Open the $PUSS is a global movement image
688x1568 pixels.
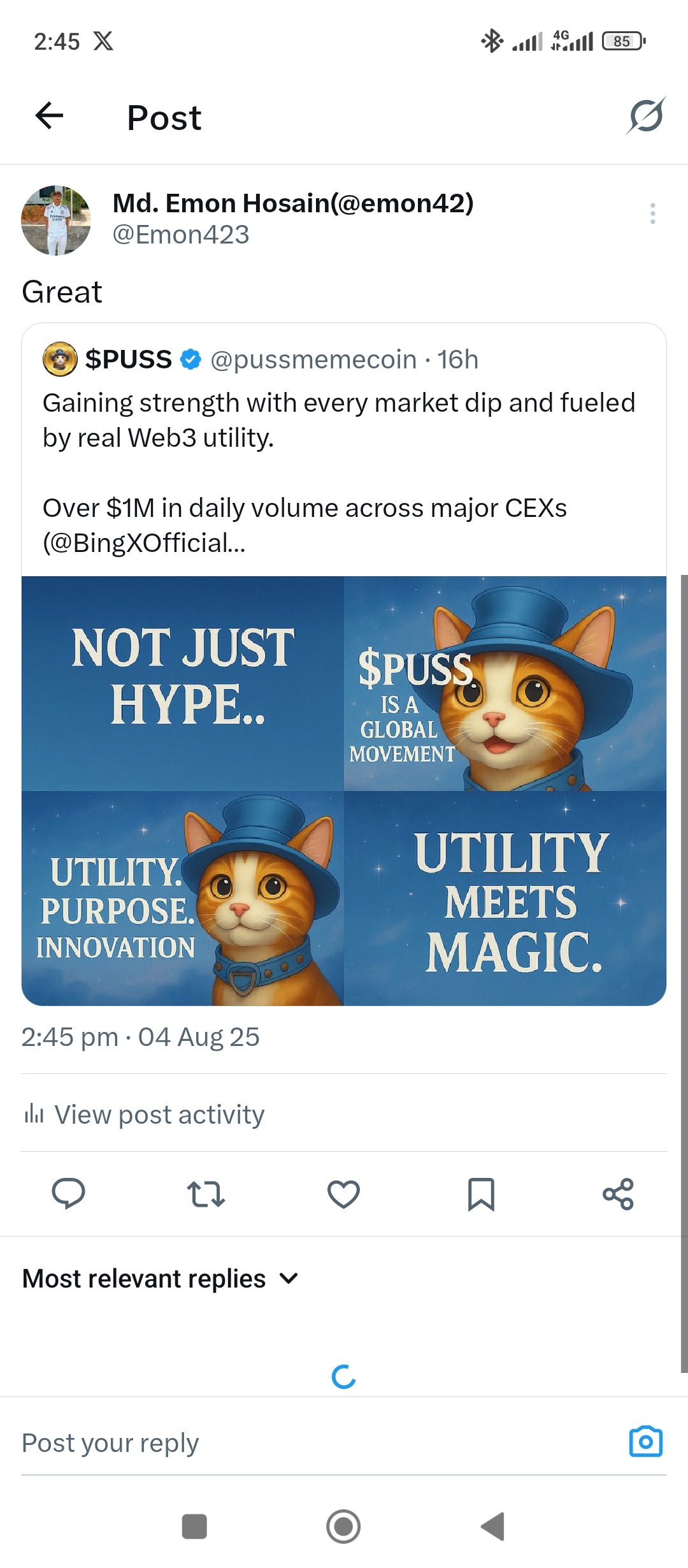click(506, 683)
